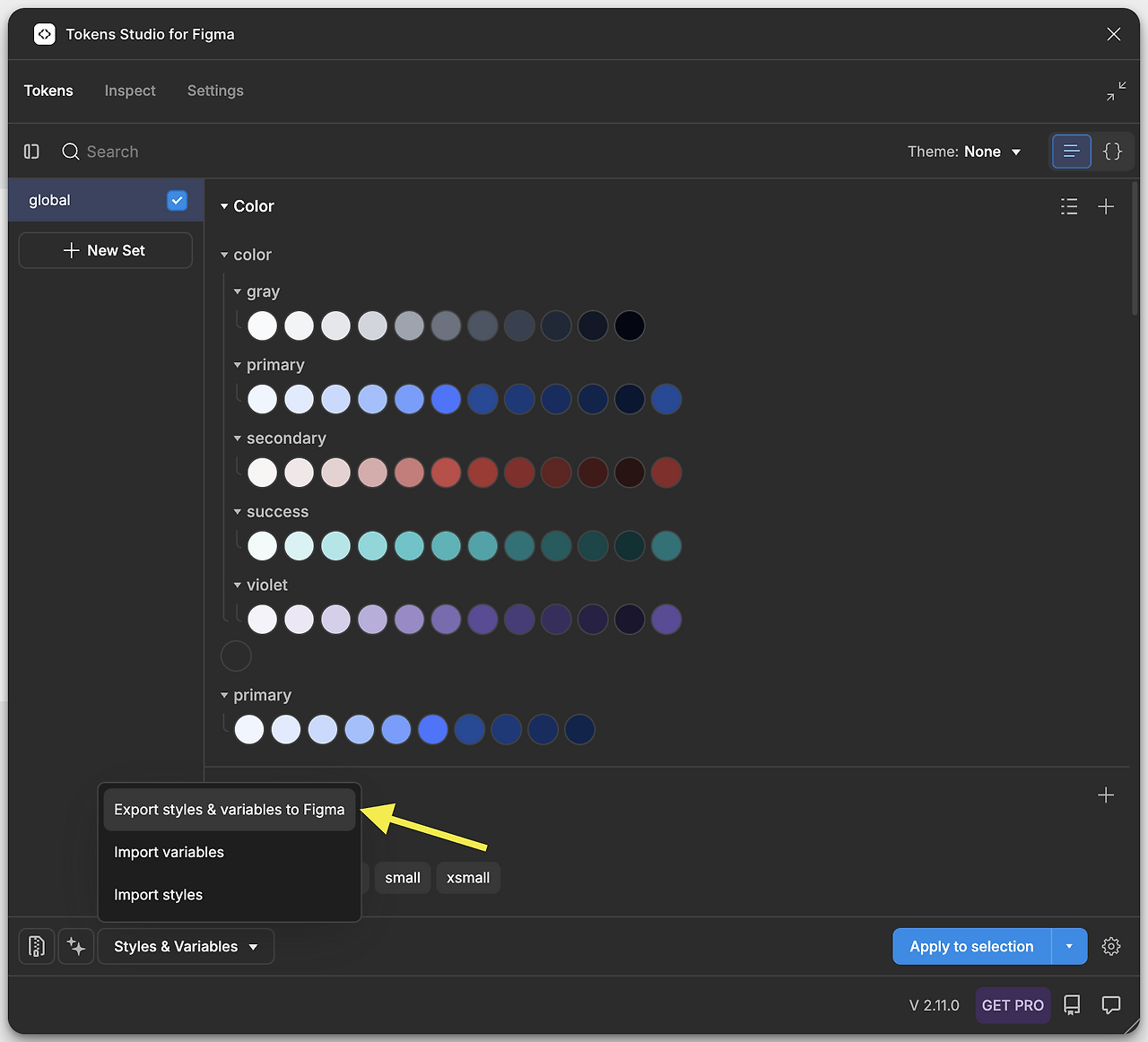Pick the last swatch in violet row
1148x1042 pixels.
(x=666, y=620)
